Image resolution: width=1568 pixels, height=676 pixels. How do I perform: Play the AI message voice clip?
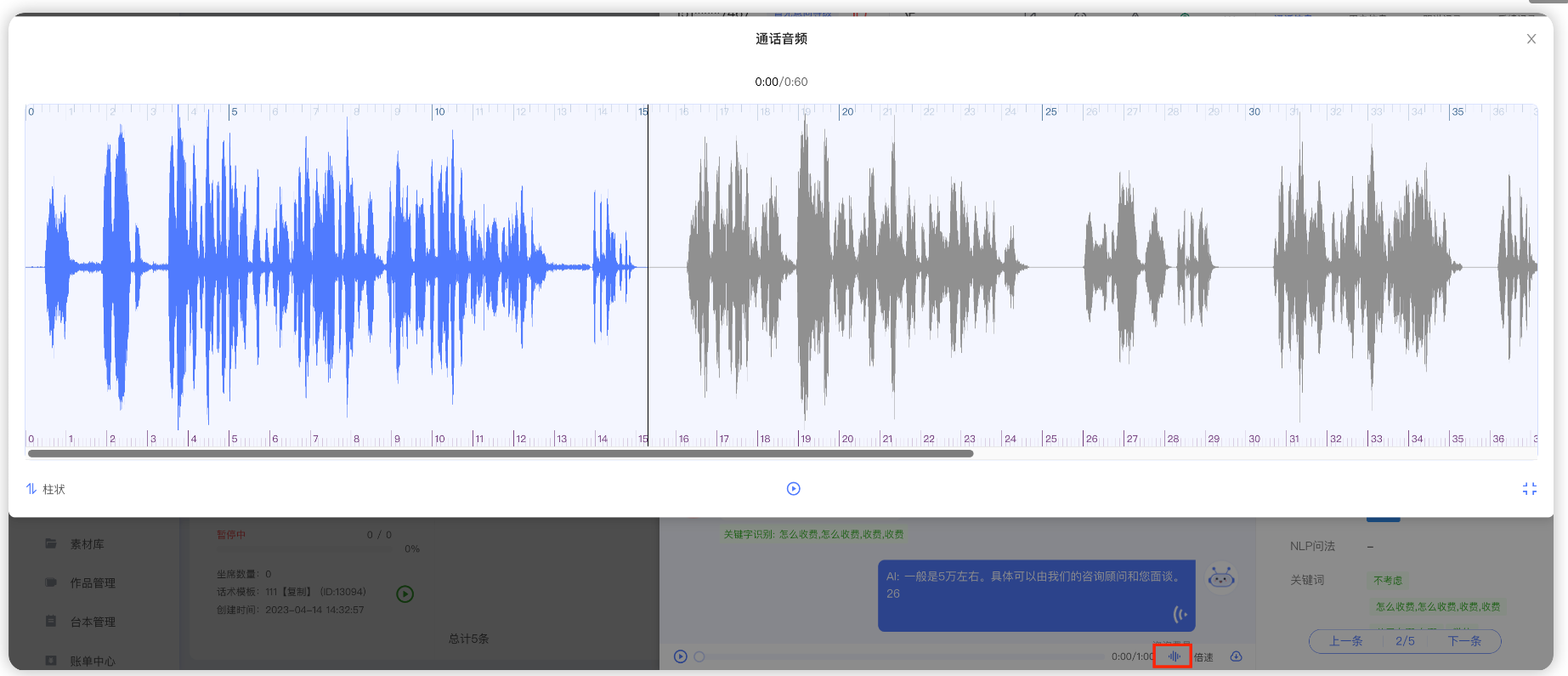click(x=1180, y=614)
